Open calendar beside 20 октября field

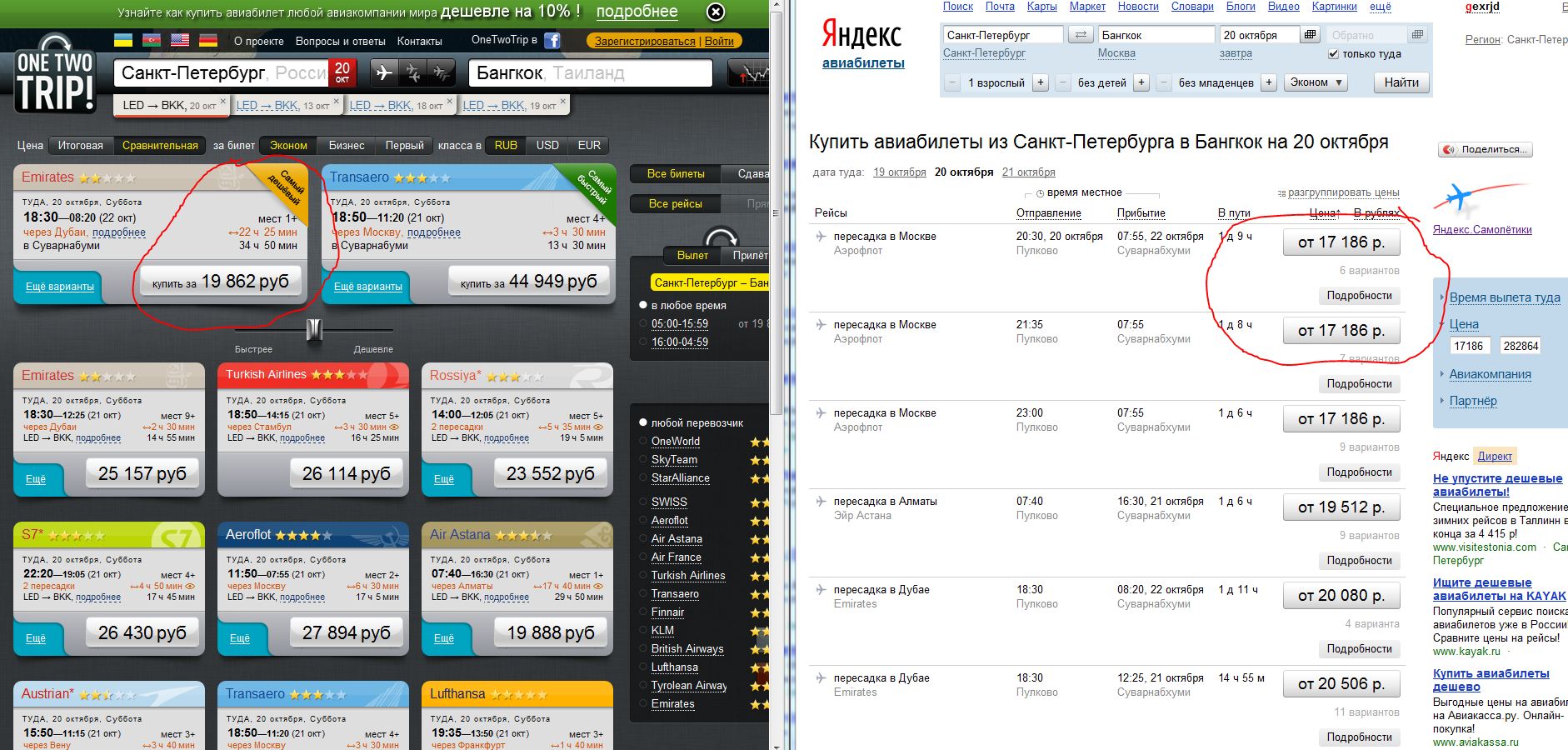[1311, 35]
